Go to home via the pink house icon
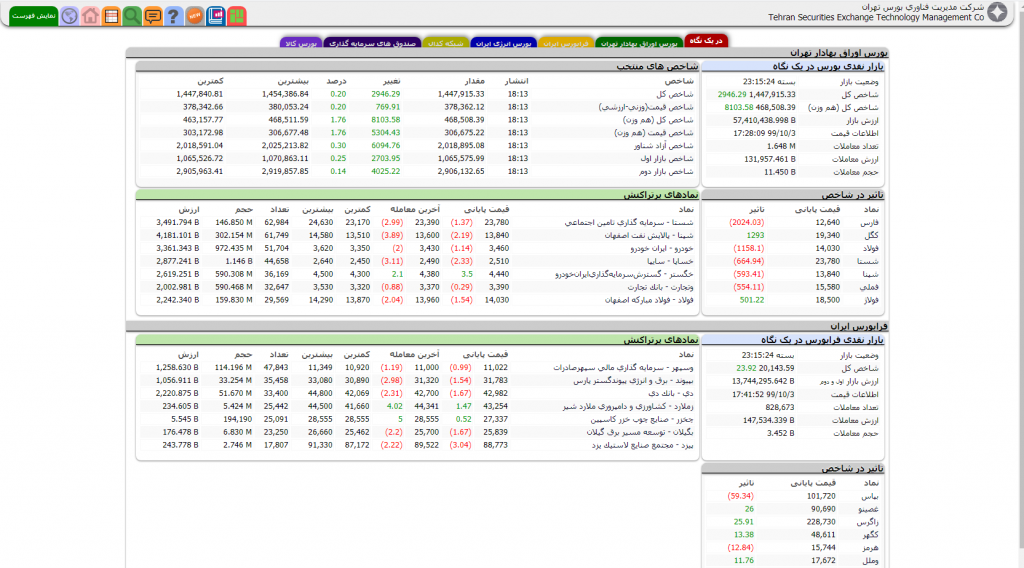Viewport: 1024px width, 568px height. [x=90, y=16]
